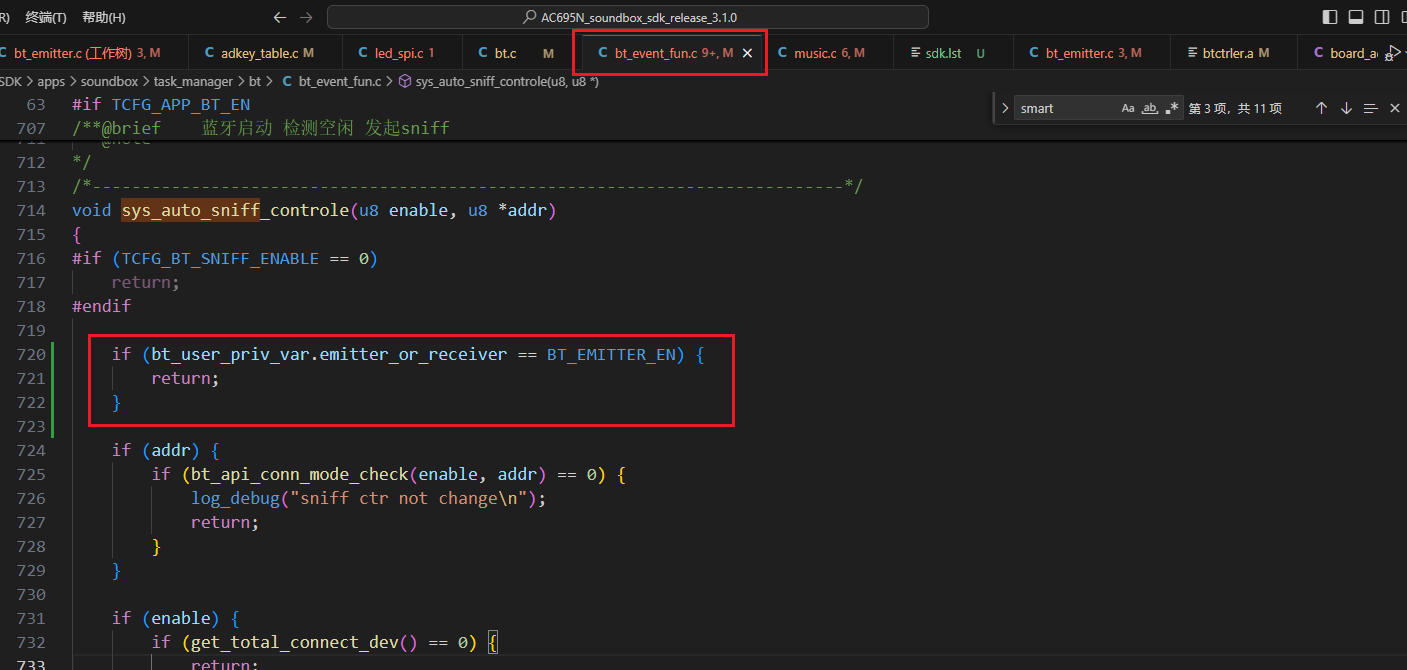Viewport: 1407px width, 670px height.
Task: Click line number 724 in the gutter
Action: [x=32, y=450]
